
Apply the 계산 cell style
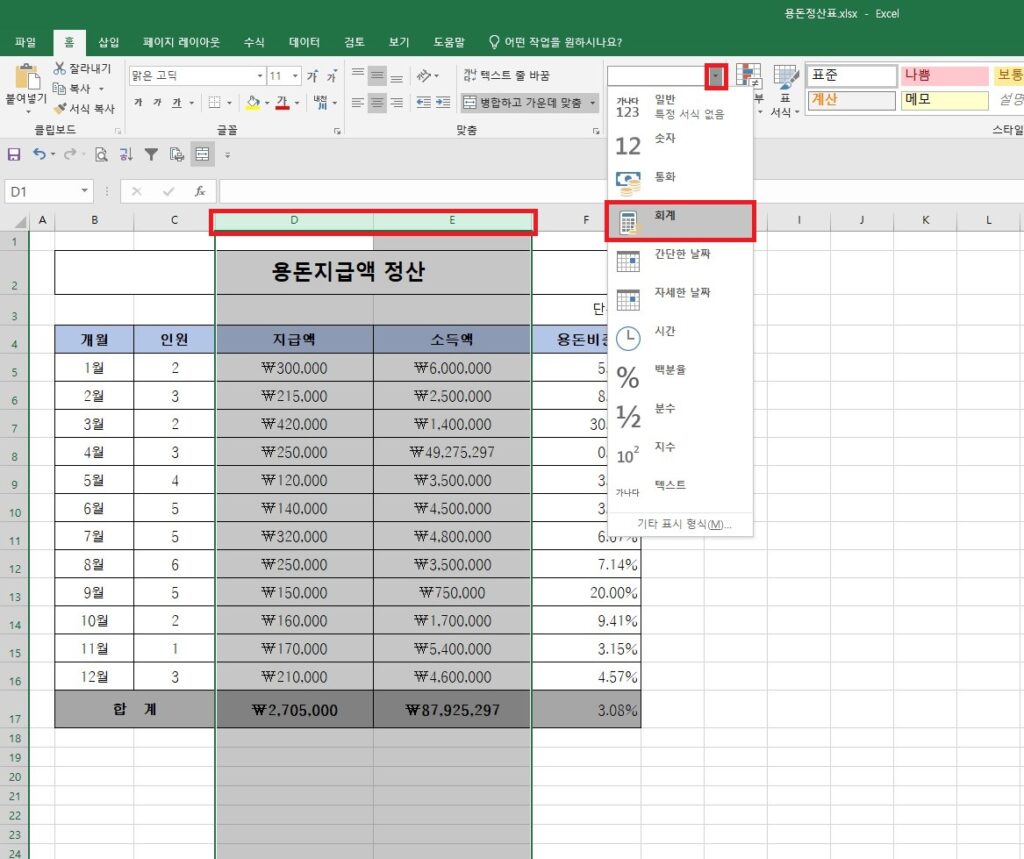click(852, 100)
